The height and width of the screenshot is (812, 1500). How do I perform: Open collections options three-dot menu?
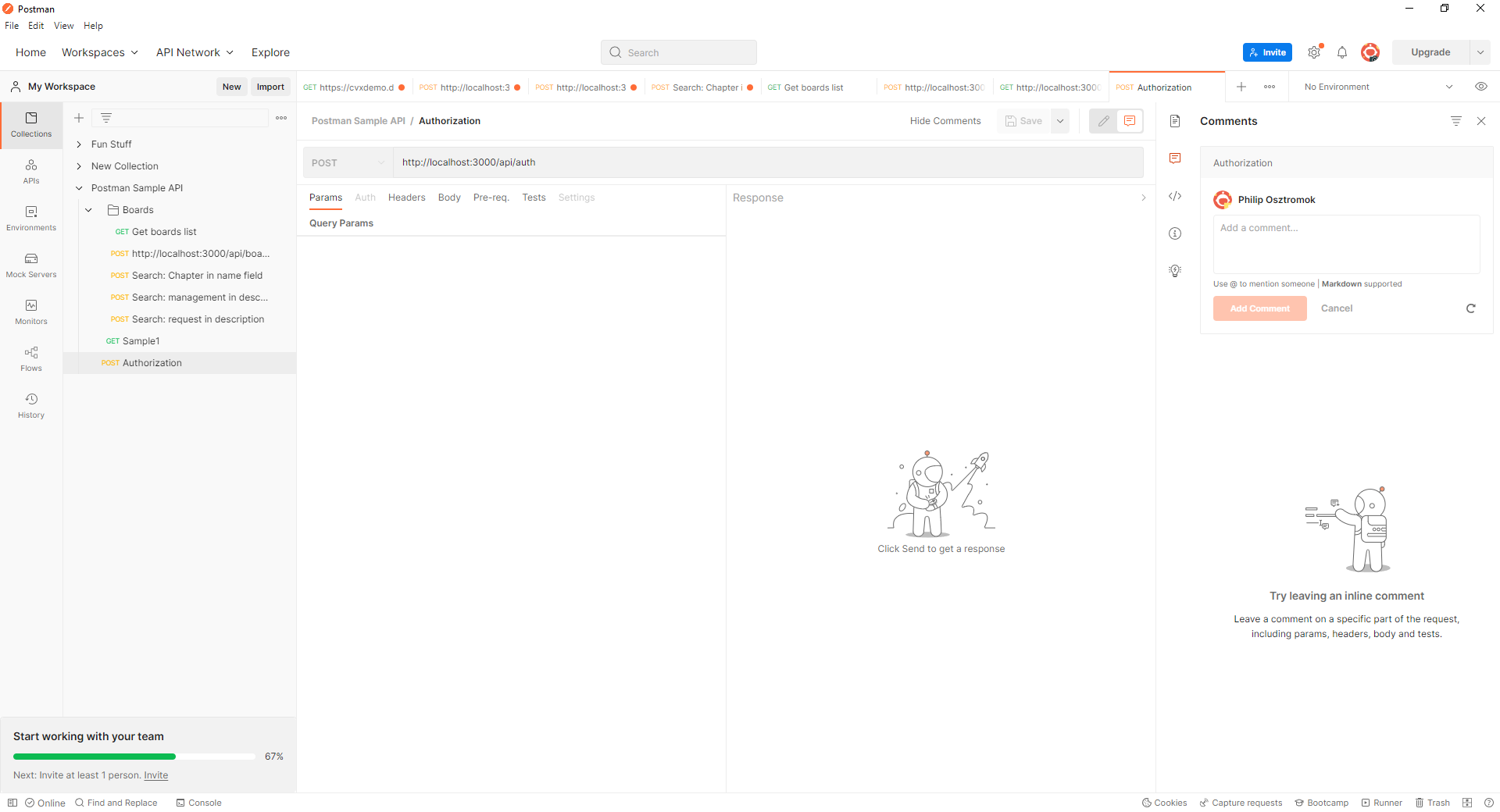tap(281, 118)
